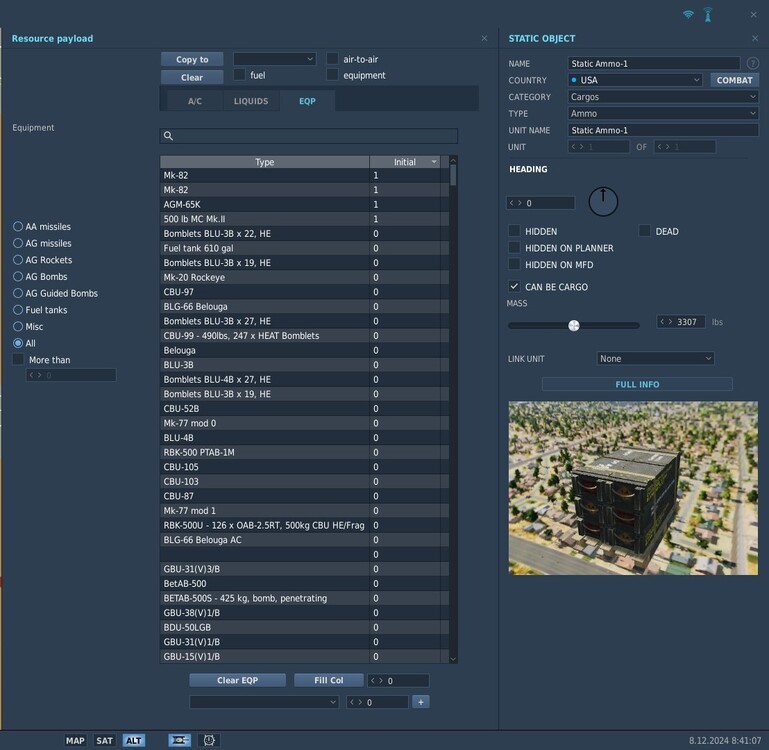Switch to the A/C tab
Screen dimensions: 769x750
(195, 101)
